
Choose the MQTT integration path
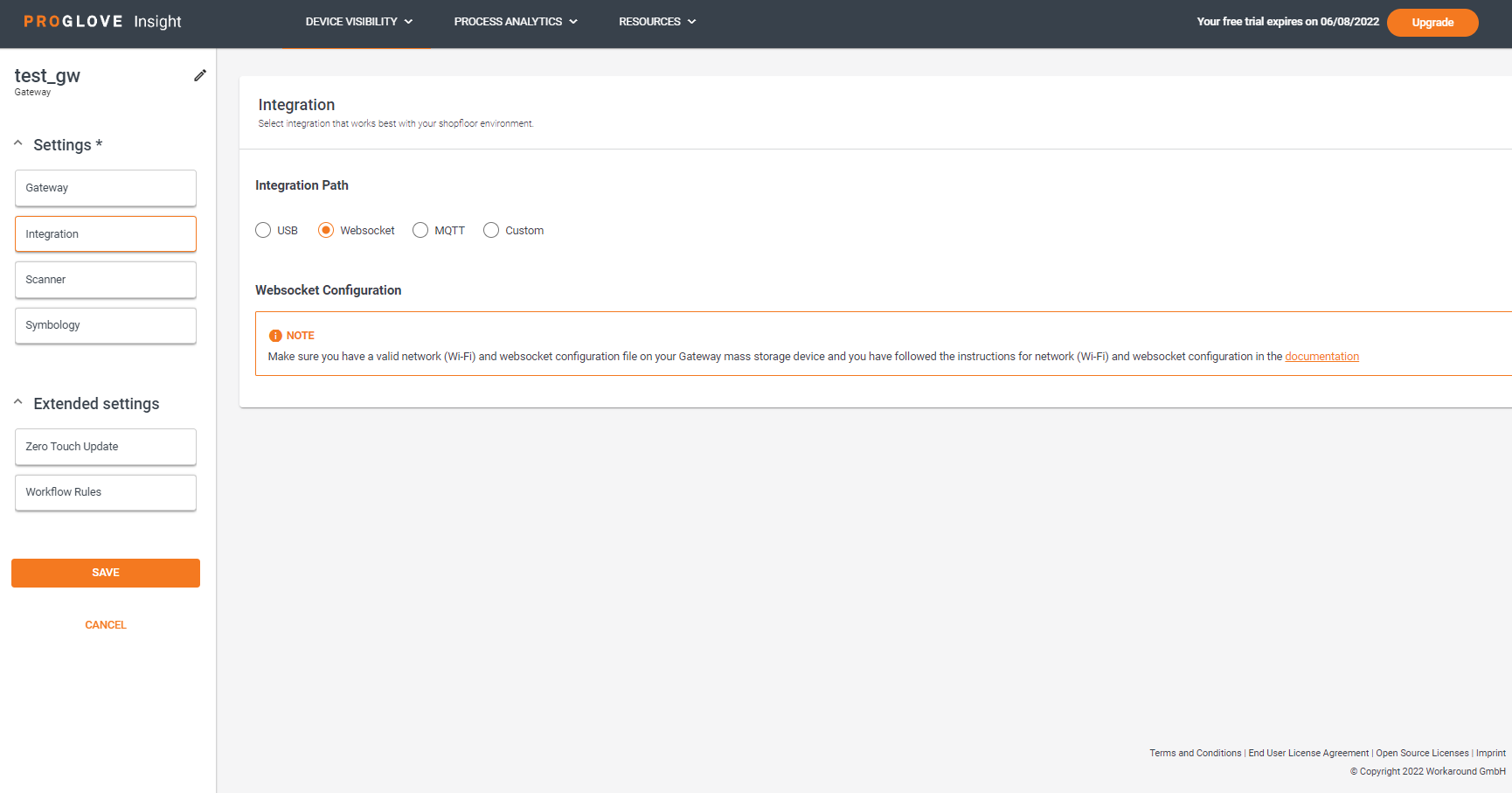click(420, 230)
